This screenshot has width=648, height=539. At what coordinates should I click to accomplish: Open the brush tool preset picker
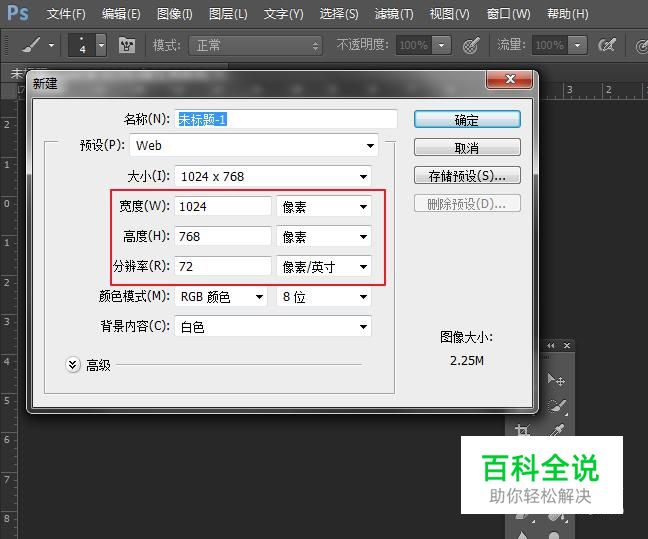(x=31, y=45)
